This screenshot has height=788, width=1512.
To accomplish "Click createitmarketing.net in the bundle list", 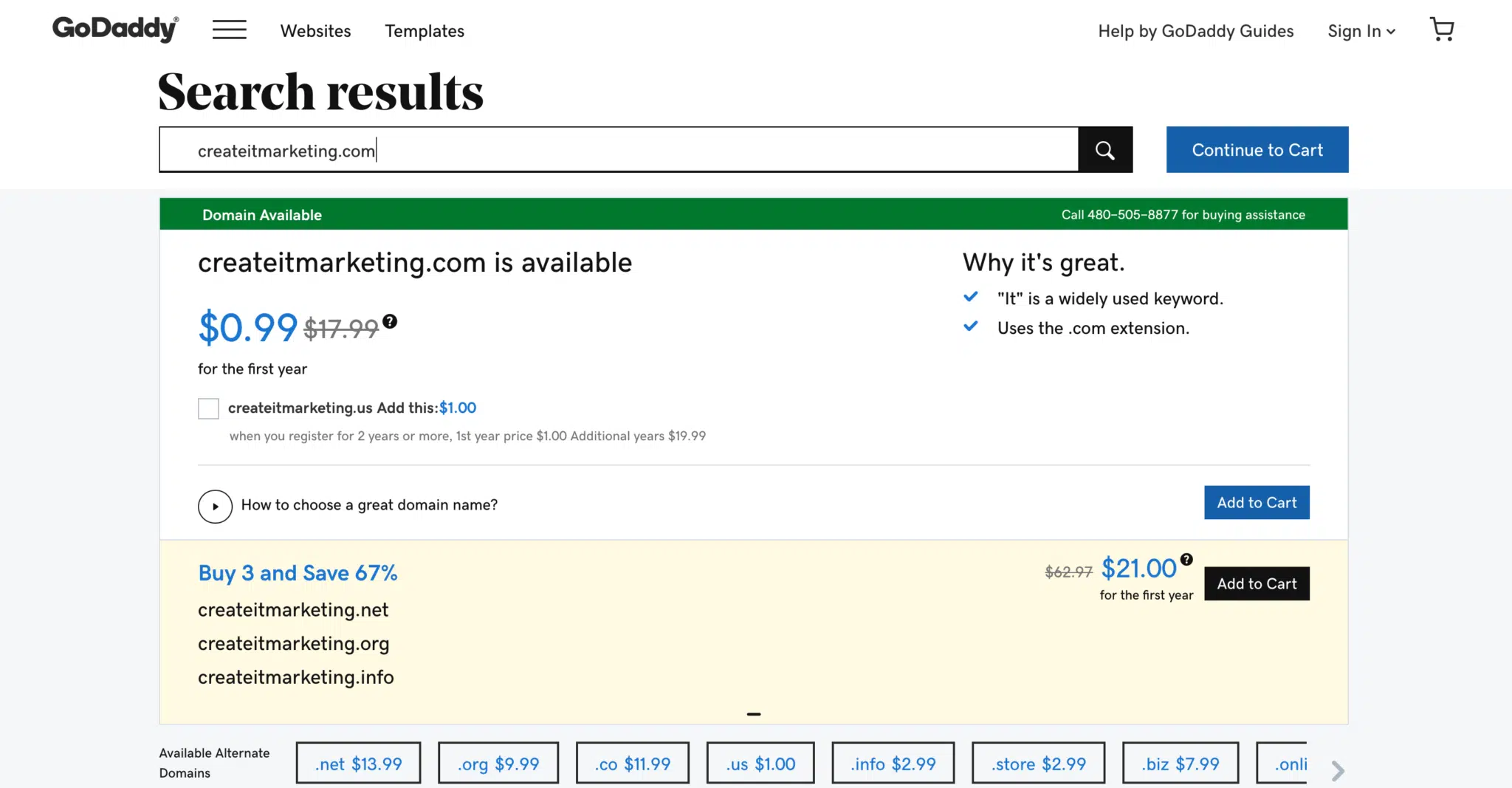I will [293, 610].
